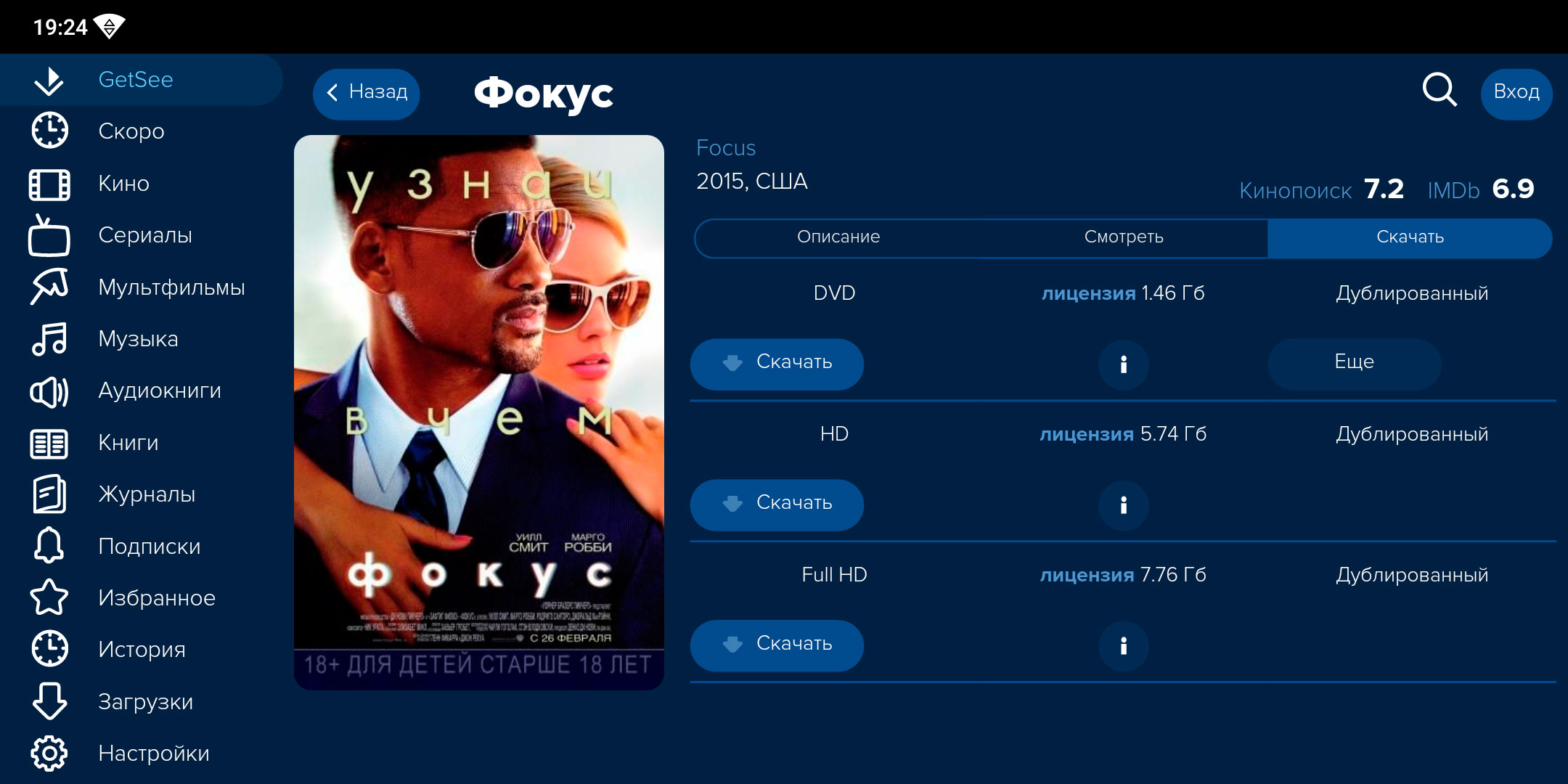Download the DVD 1.46 Гб version
This screenshot has width=1568, height=784.
(777, 363)
